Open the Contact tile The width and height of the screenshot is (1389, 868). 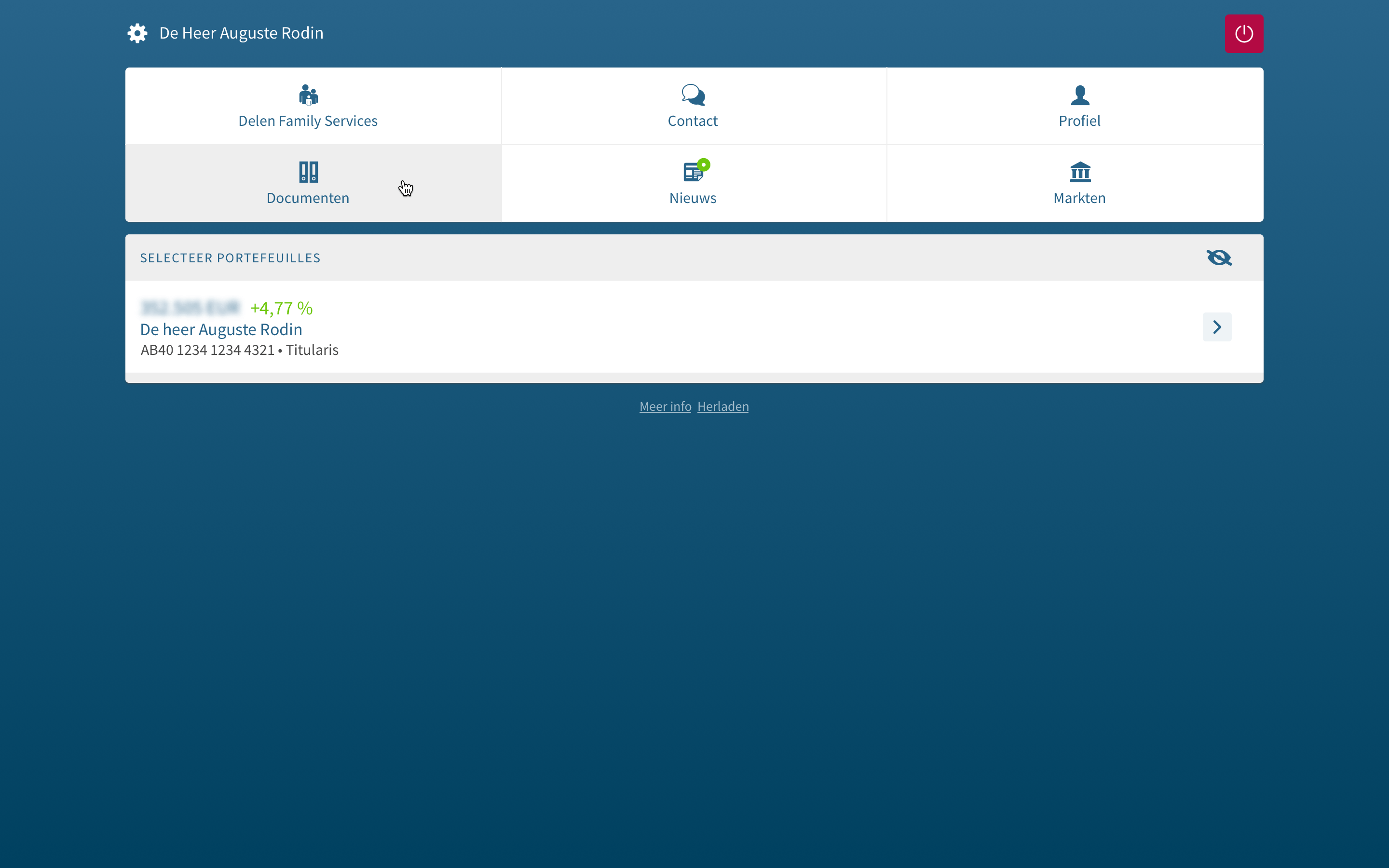[694, 106]
